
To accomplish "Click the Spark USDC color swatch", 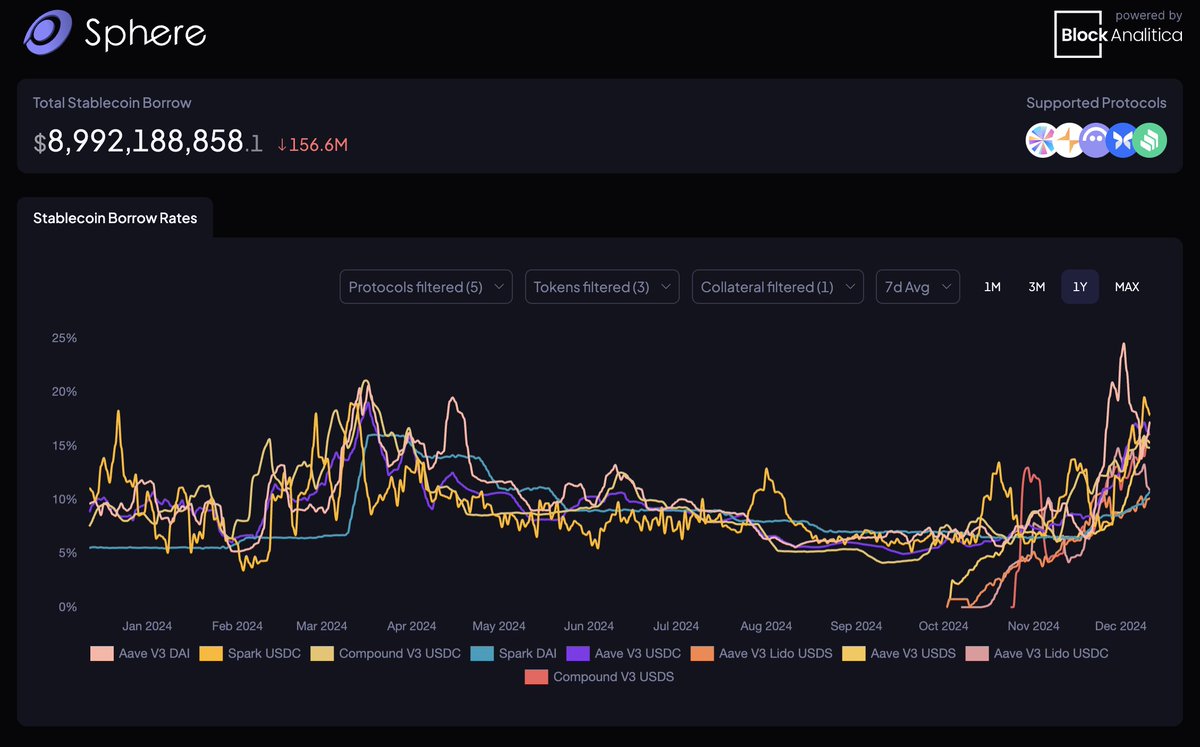I will pos(211,653).
